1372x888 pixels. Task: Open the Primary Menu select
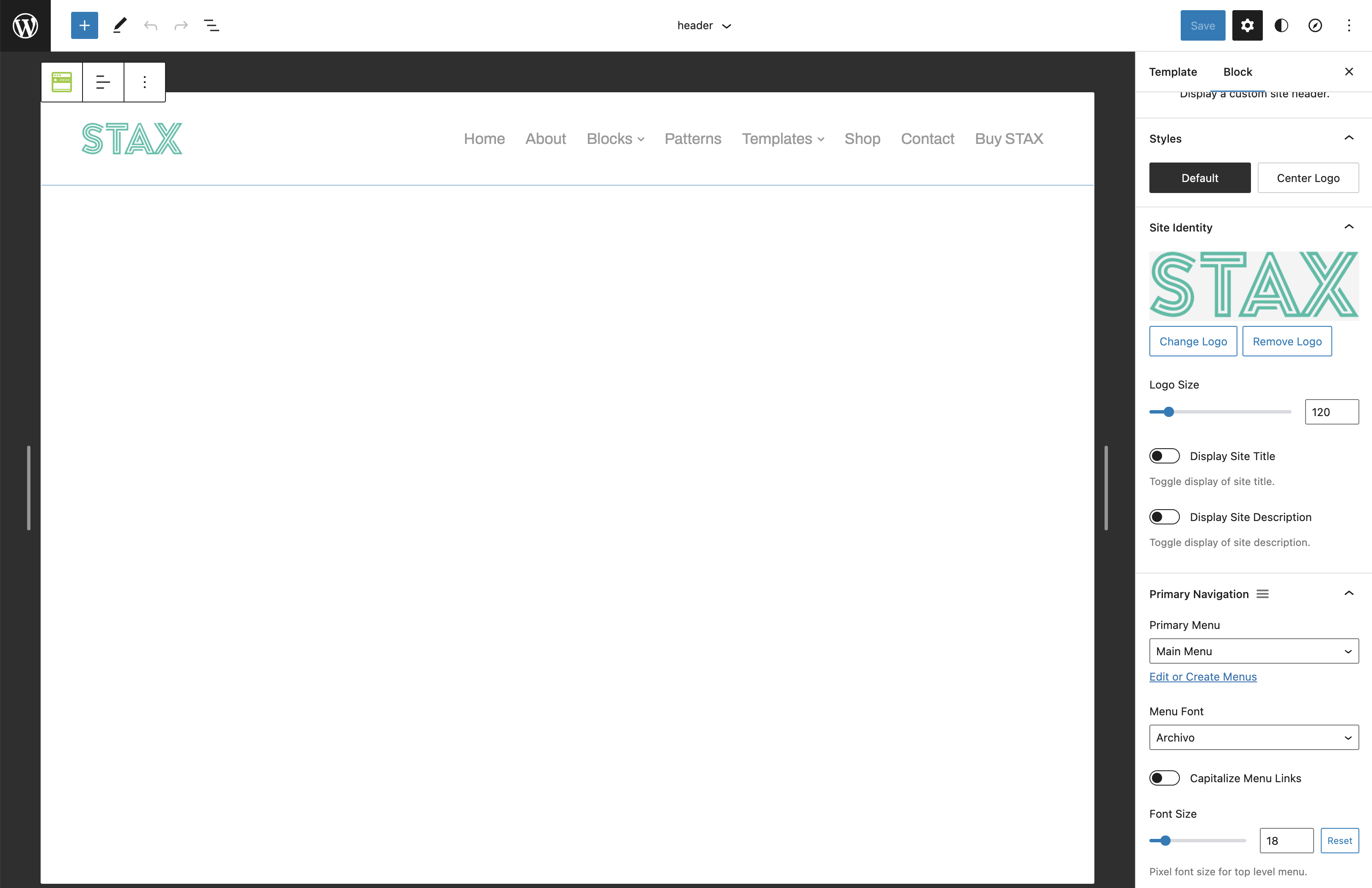click(1254, 651)
